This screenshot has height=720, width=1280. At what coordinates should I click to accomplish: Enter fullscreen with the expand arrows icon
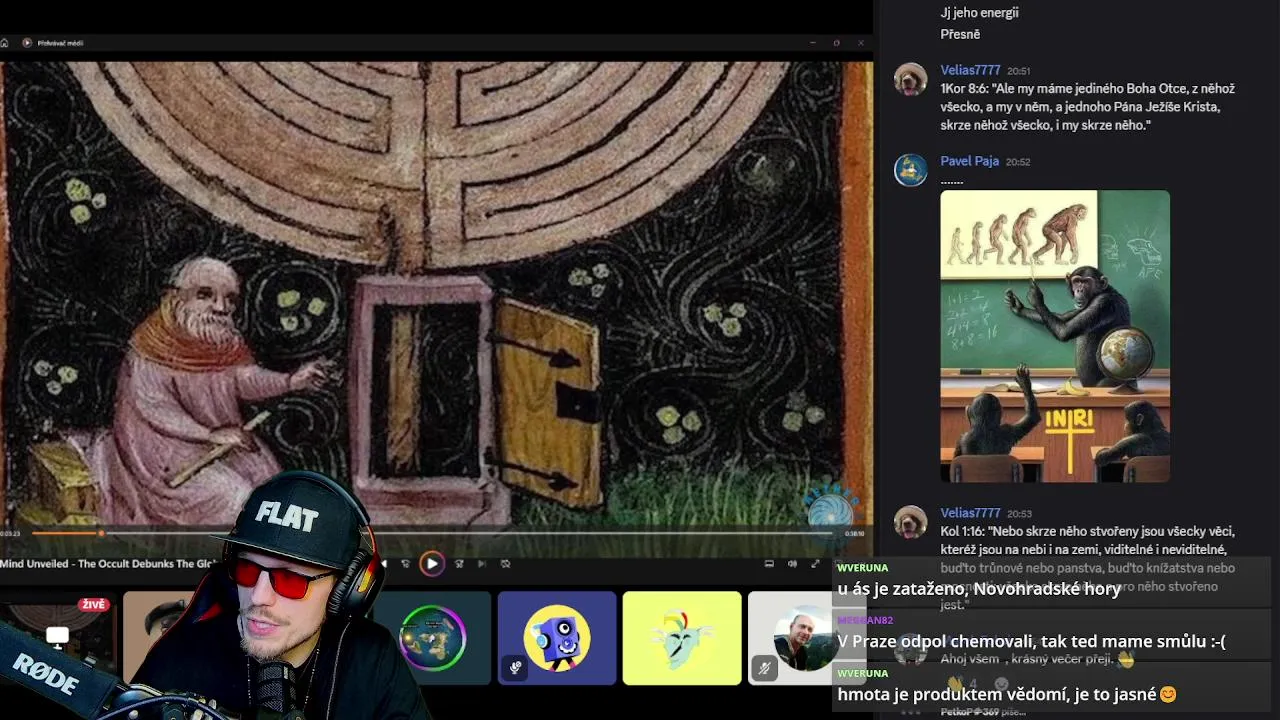tap(815, 564)
